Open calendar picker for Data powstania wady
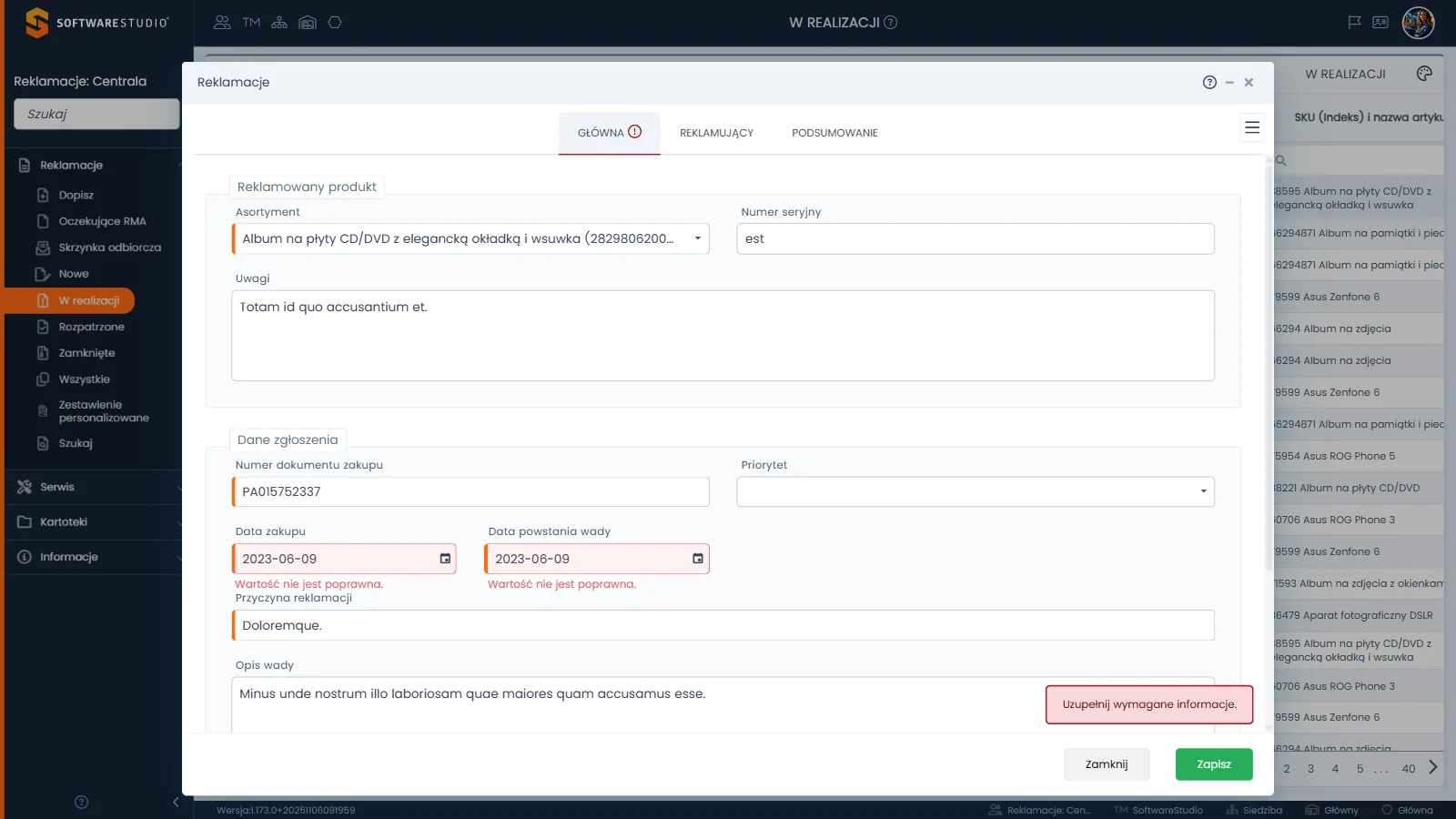 tap(698, 559)
